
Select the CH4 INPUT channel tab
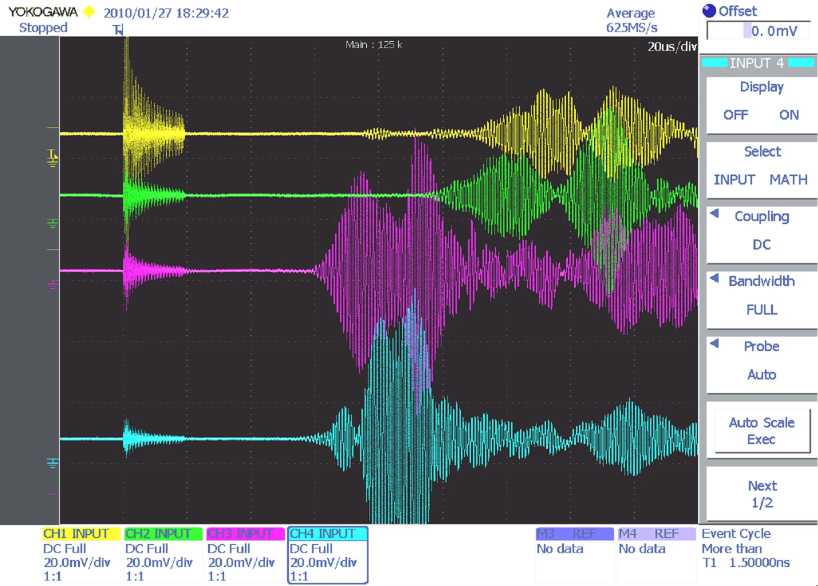[328, 534]
